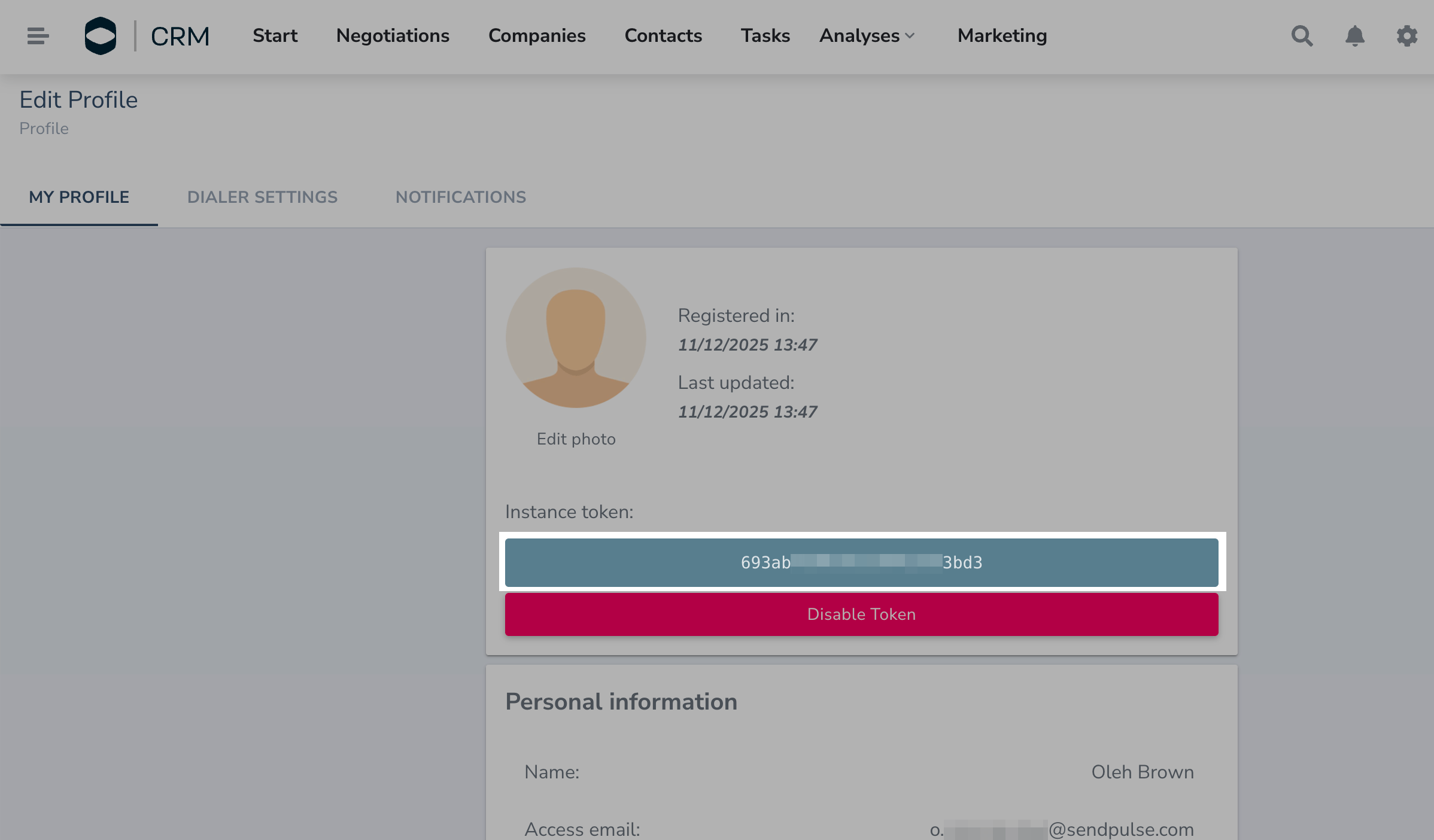Navigate to Contacts
The height and width of the screenshot is (840, 1434).
[x=663, y=36]
